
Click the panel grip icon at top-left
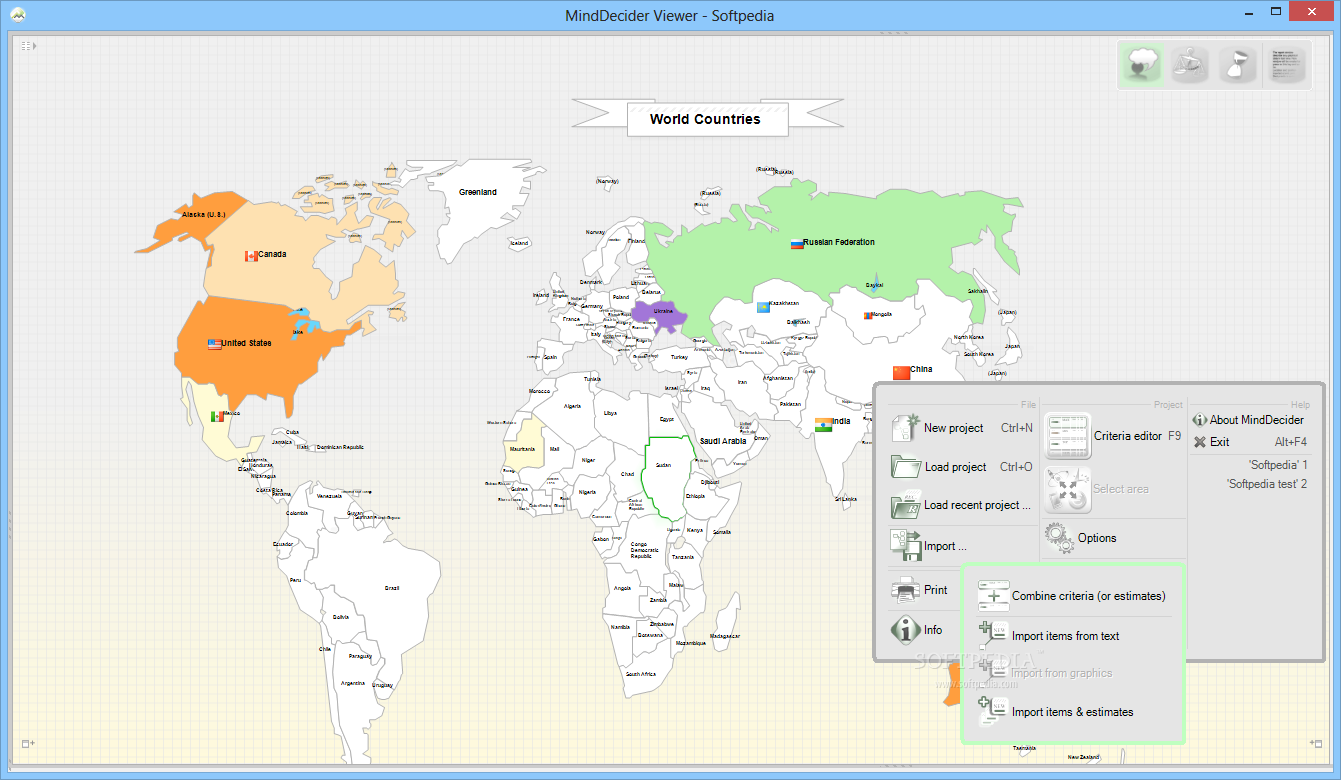pos(27,46)
